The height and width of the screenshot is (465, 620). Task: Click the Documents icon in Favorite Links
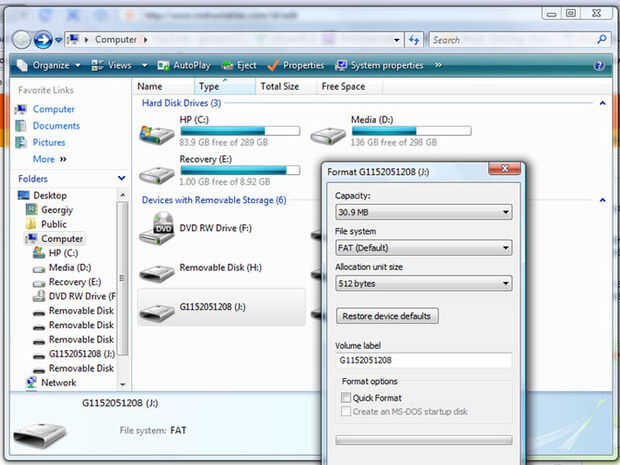point(21,126)
